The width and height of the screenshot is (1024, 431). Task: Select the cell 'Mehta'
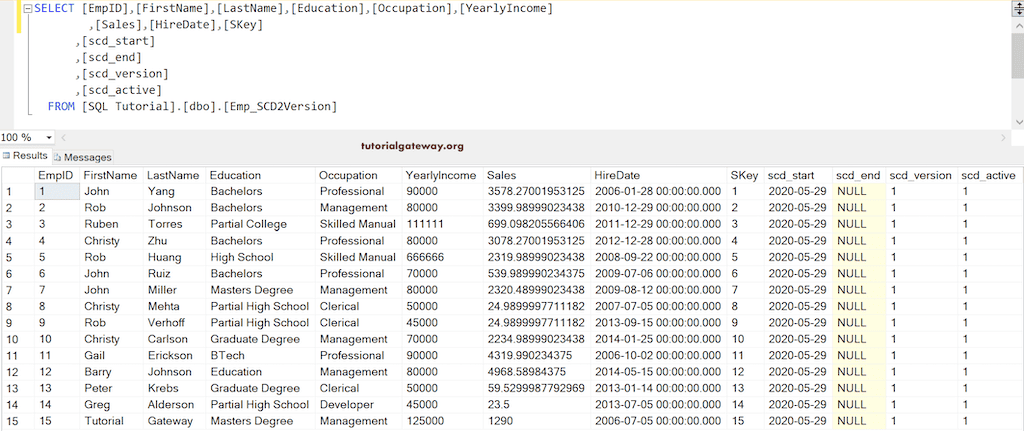174,306
